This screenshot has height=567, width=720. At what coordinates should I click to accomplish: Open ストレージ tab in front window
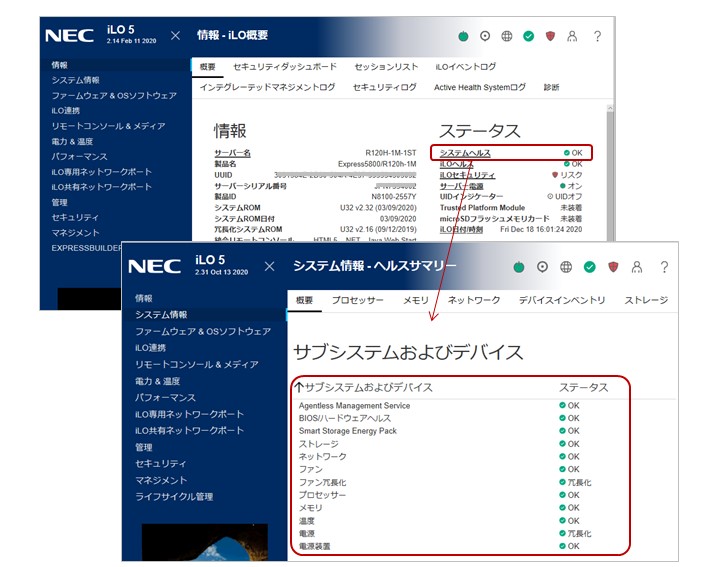coord(646,300)
